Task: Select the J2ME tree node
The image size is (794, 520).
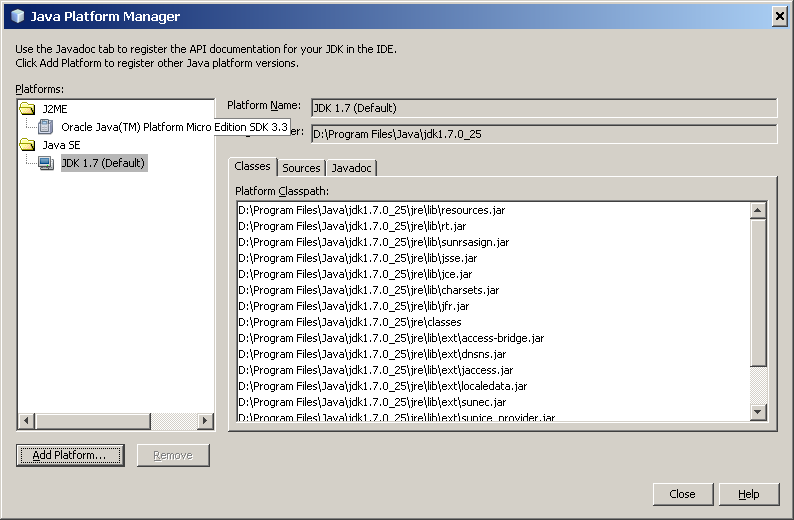Action: [x=55, y=109]
